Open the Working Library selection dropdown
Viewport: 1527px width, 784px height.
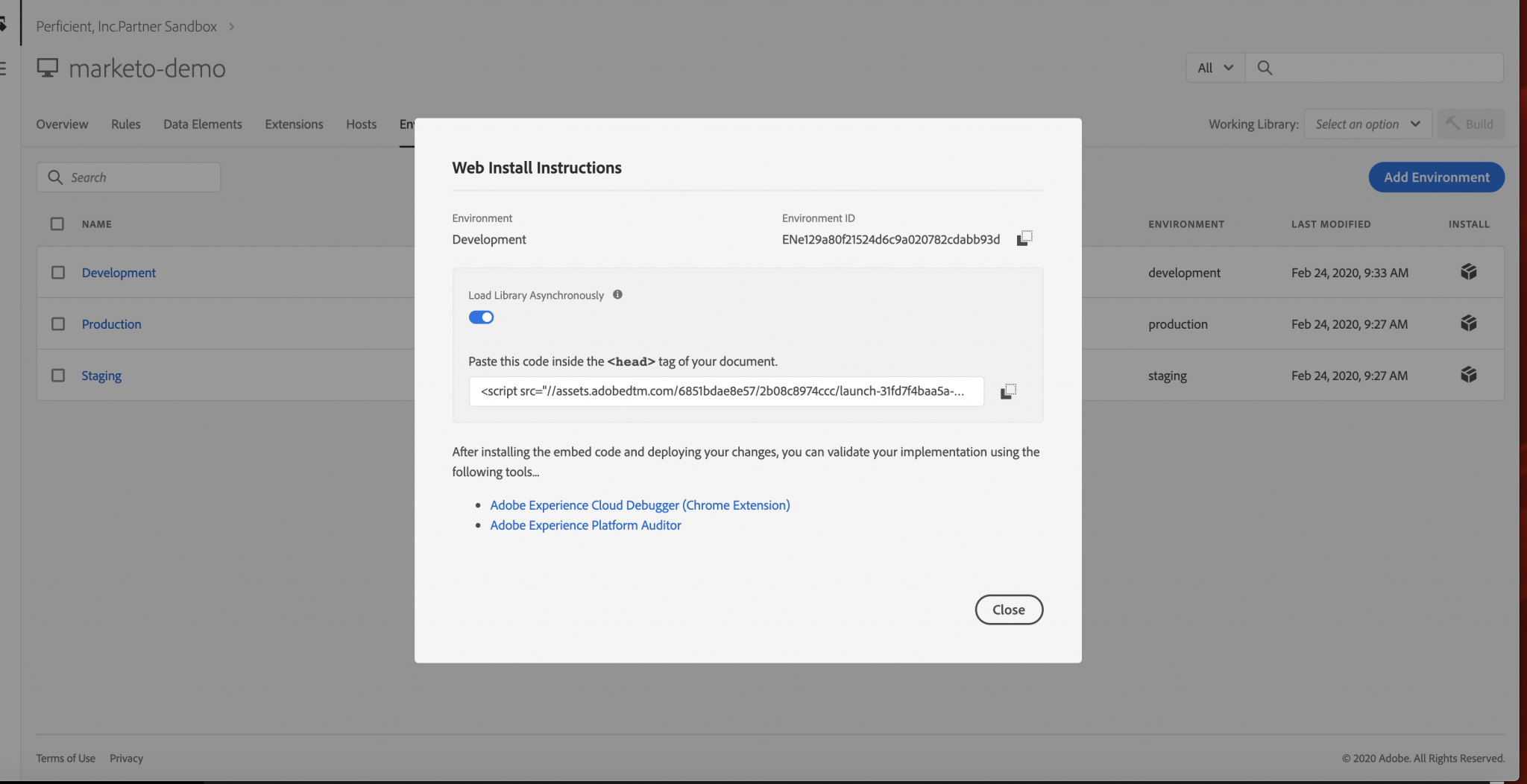(x=1367, y=124)
